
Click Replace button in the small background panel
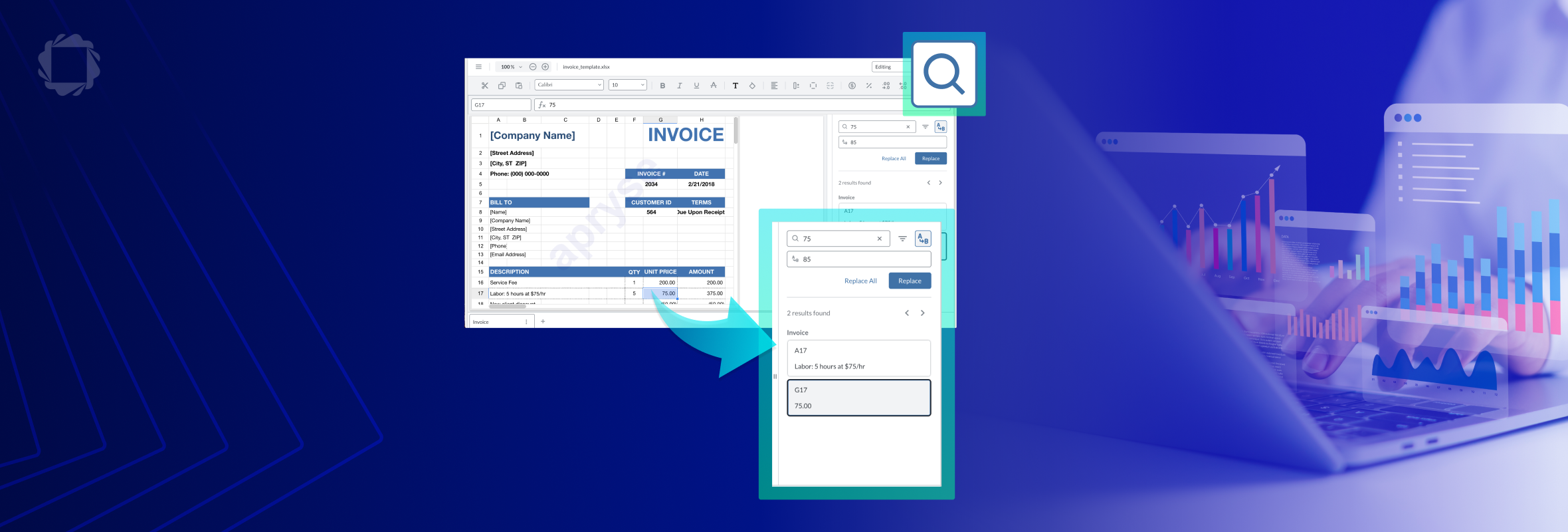click(931, 158)
